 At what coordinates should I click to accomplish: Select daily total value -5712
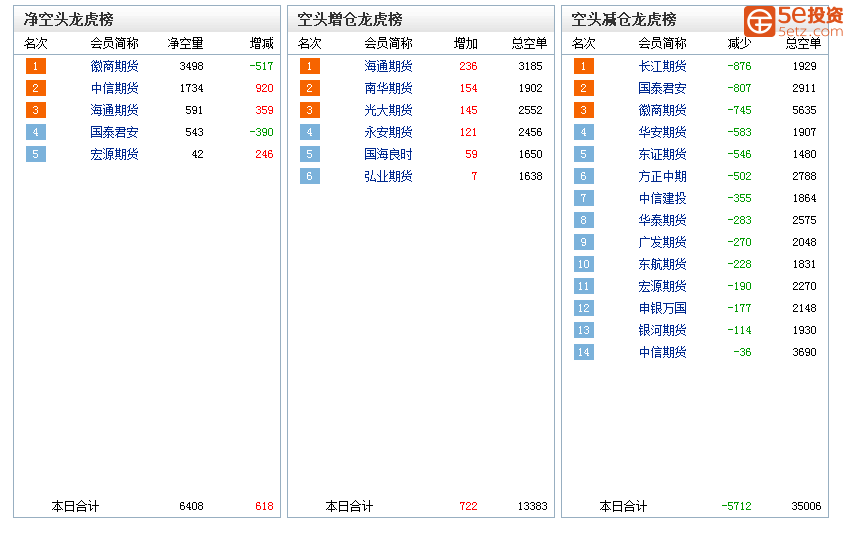[736, 506]
